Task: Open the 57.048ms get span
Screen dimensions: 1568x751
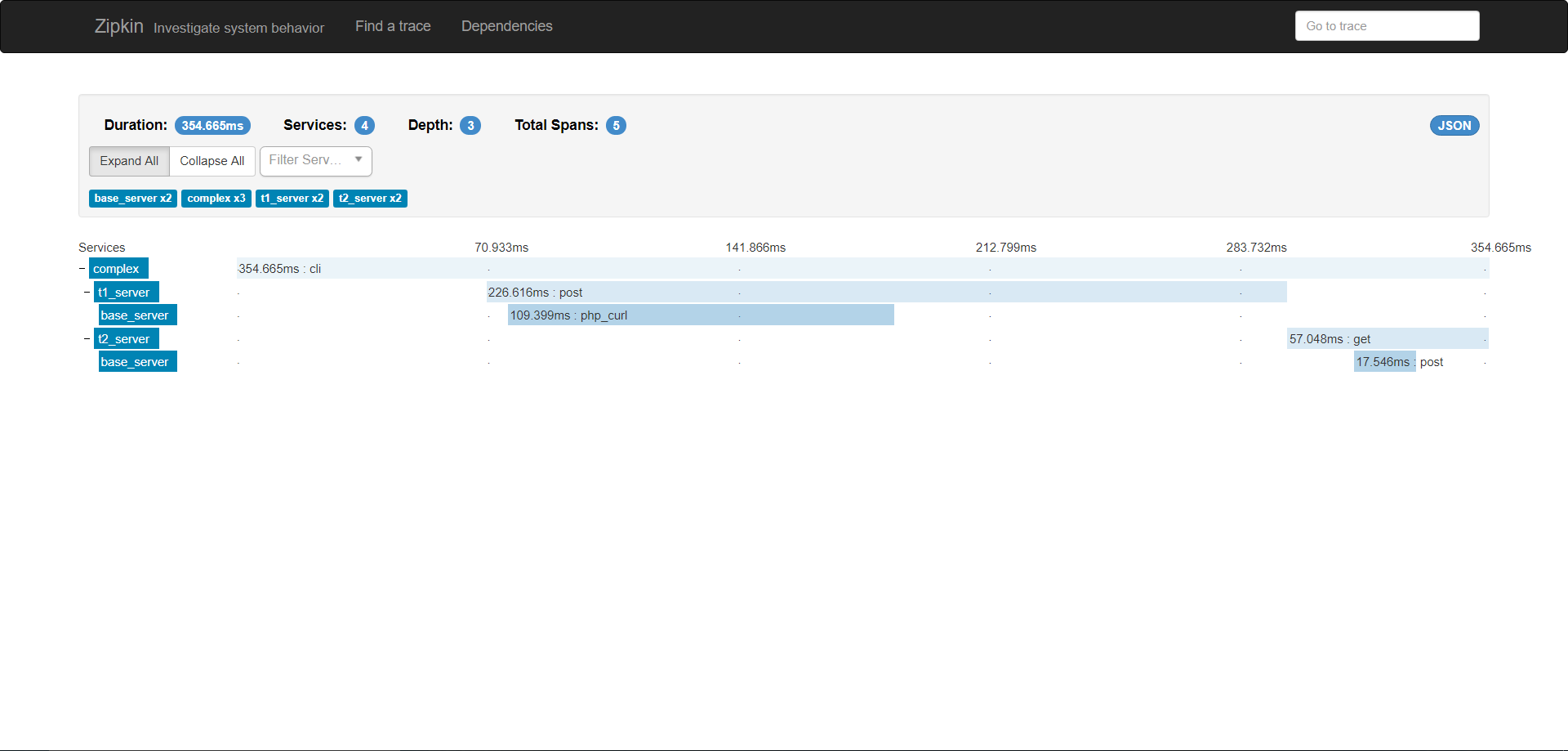Action: tap(1388, 339)
